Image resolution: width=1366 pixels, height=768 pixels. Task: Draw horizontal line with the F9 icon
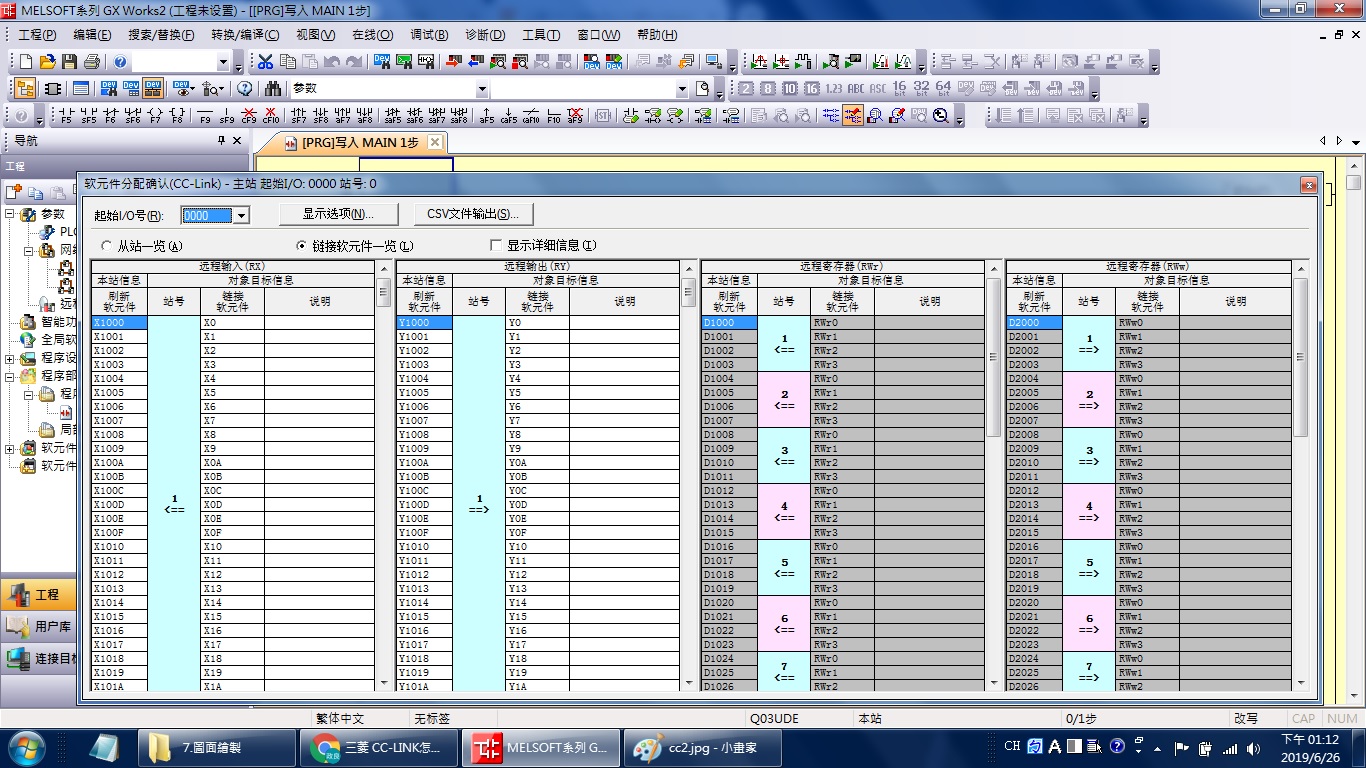pyautogui.click(x=205, y=115)
